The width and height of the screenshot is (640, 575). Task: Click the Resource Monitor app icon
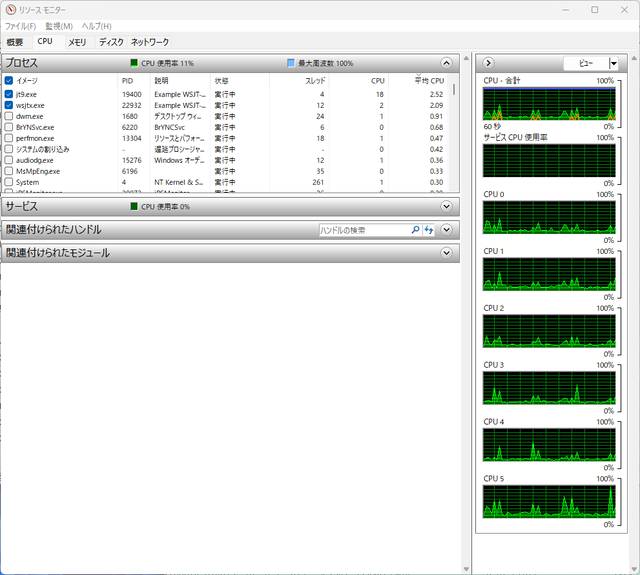[11, 9]
